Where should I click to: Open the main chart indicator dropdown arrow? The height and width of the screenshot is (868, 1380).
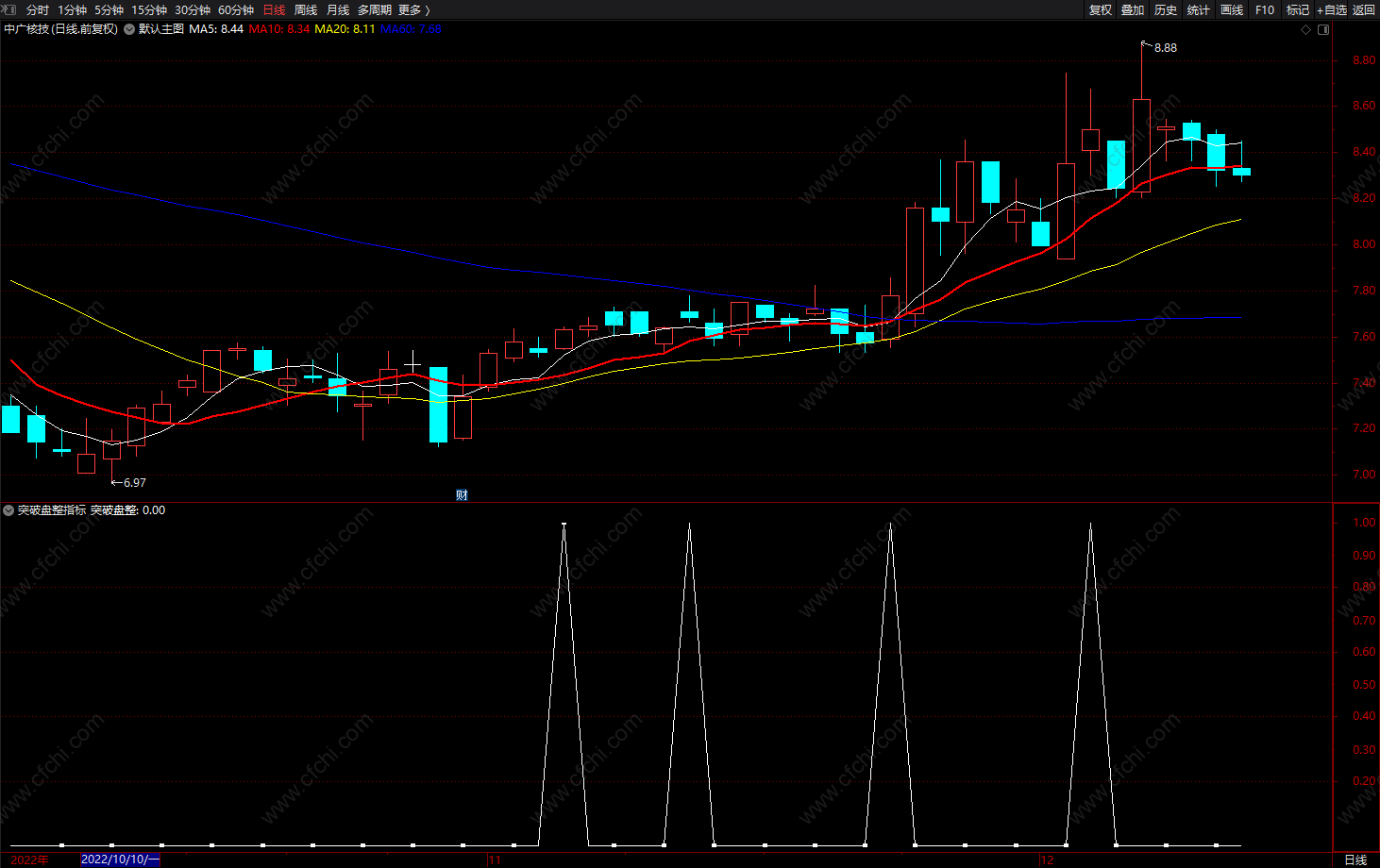pos(129,29)
